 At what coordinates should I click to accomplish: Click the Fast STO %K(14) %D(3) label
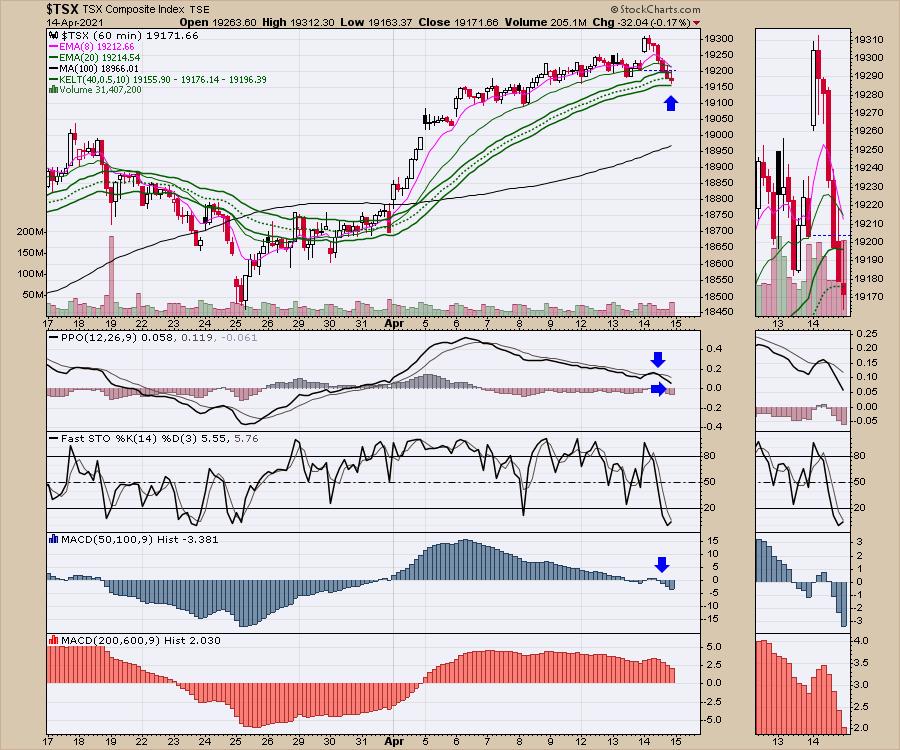tap(119, 439)
